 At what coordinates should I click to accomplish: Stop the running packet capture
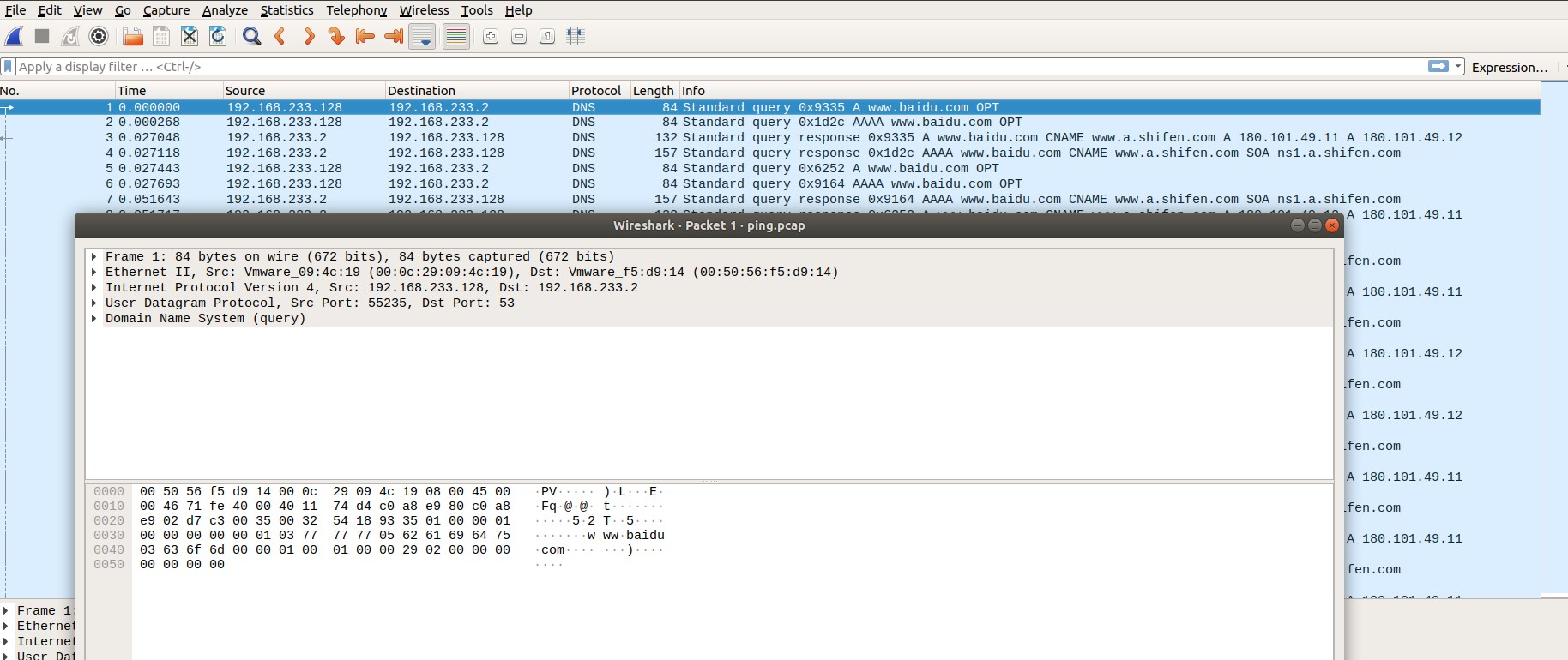42,36
